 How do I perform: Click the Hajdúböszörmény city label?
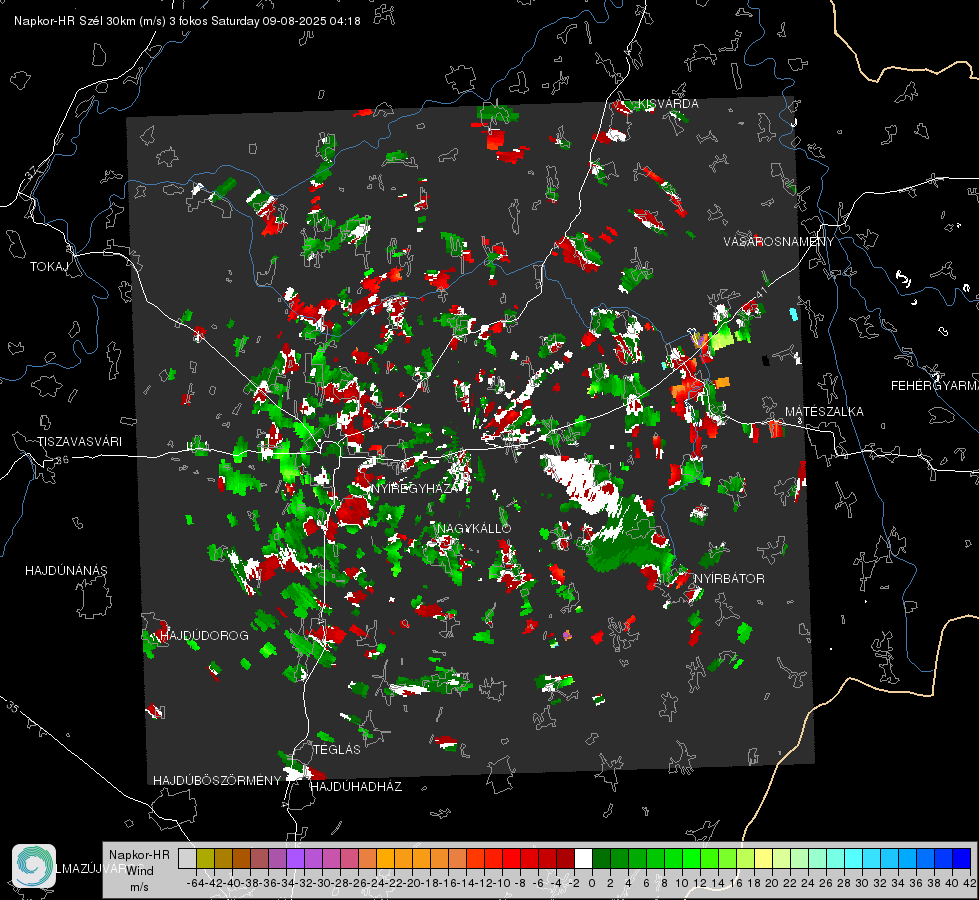pyautogui.click(x=217, y=781)
